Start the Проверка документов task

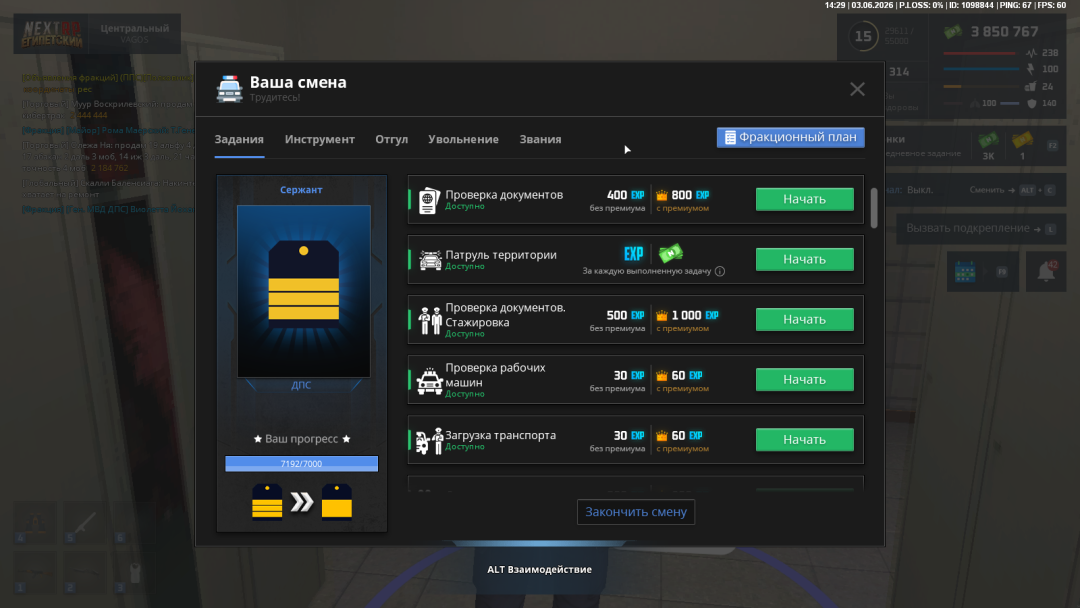coord(804,199)
